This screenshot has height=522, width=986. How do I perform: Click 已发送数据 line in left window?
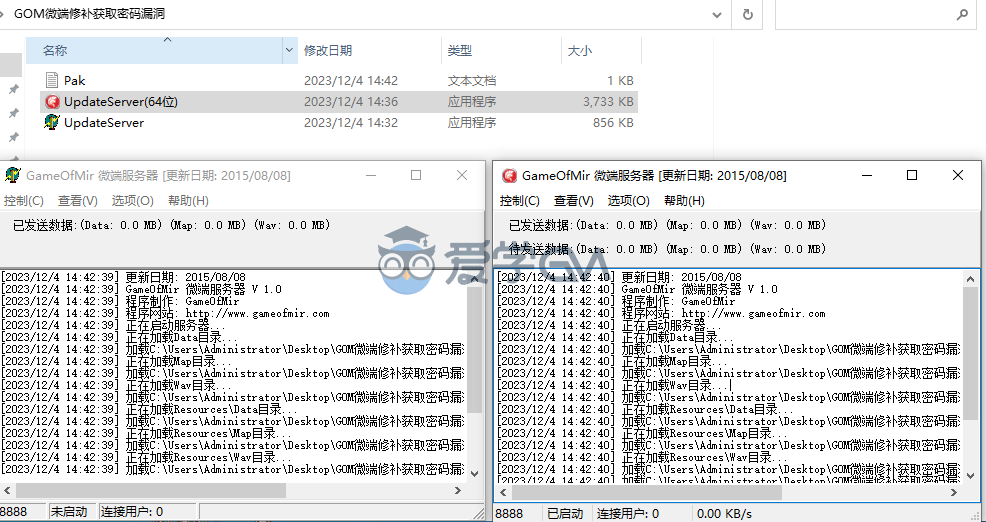click(172, 225)
